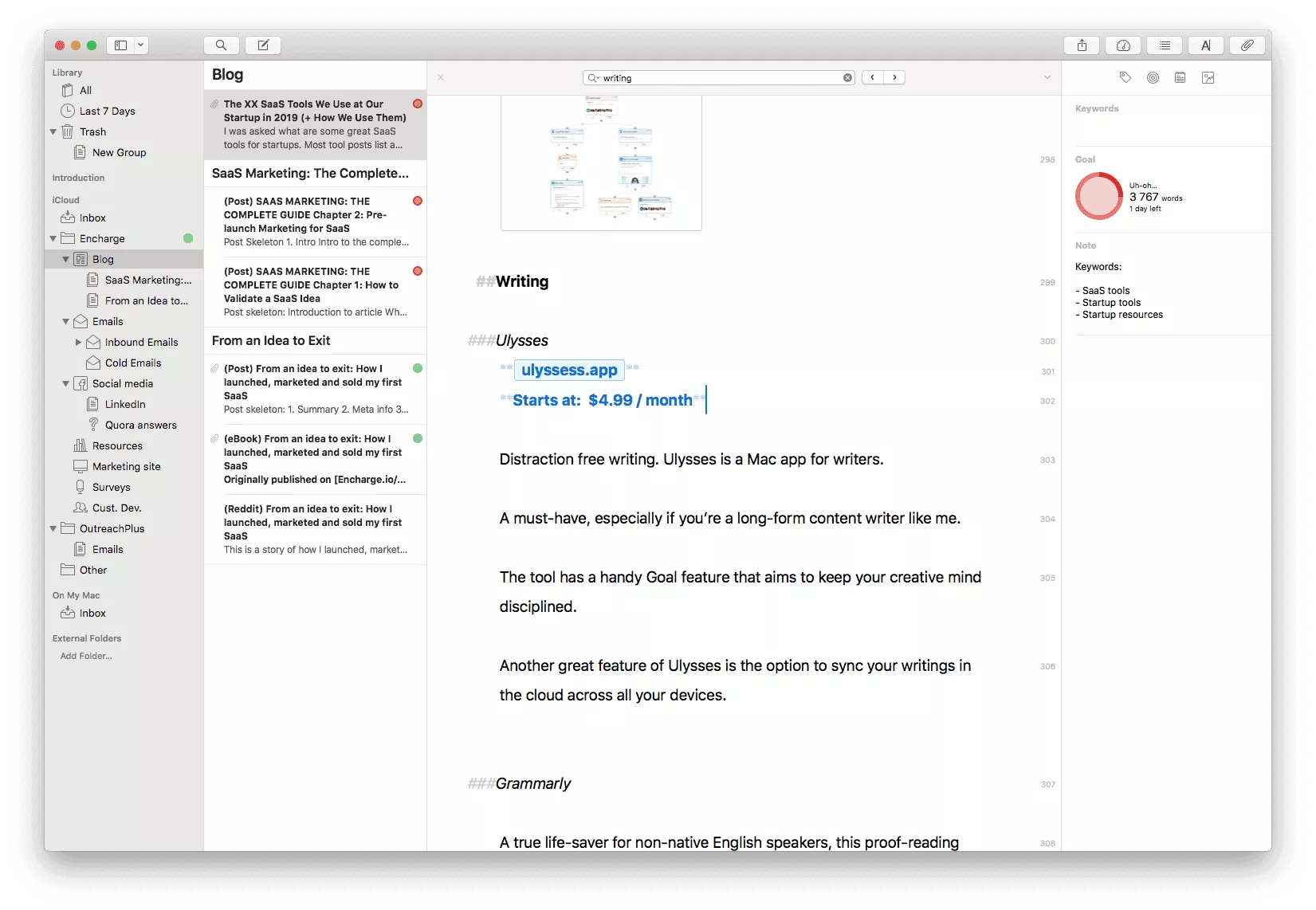Open the view options dropdown arrow

[141, 45]
